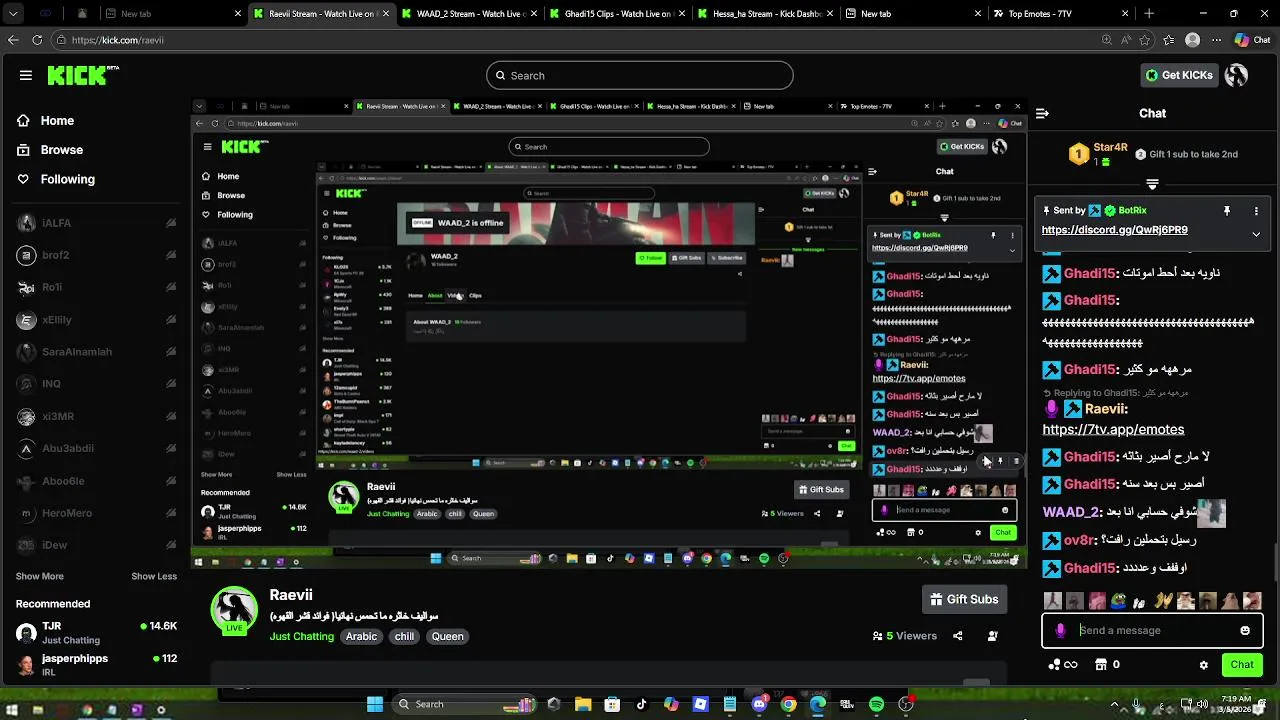
Task: Click Queen tag under stream title
Action: tap(447, 636)
